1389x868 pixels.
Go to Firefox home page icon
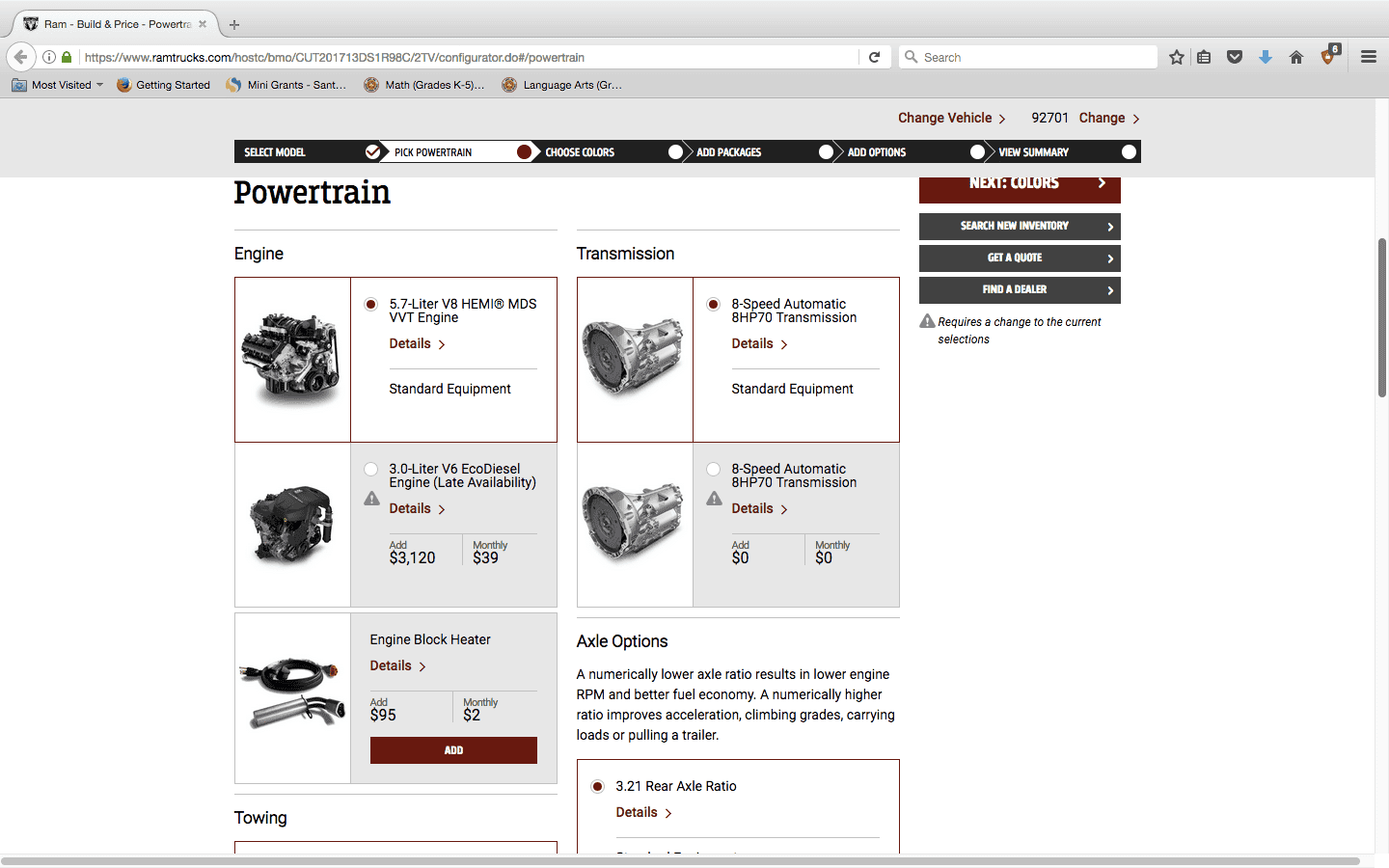(x=1296, y=57)
